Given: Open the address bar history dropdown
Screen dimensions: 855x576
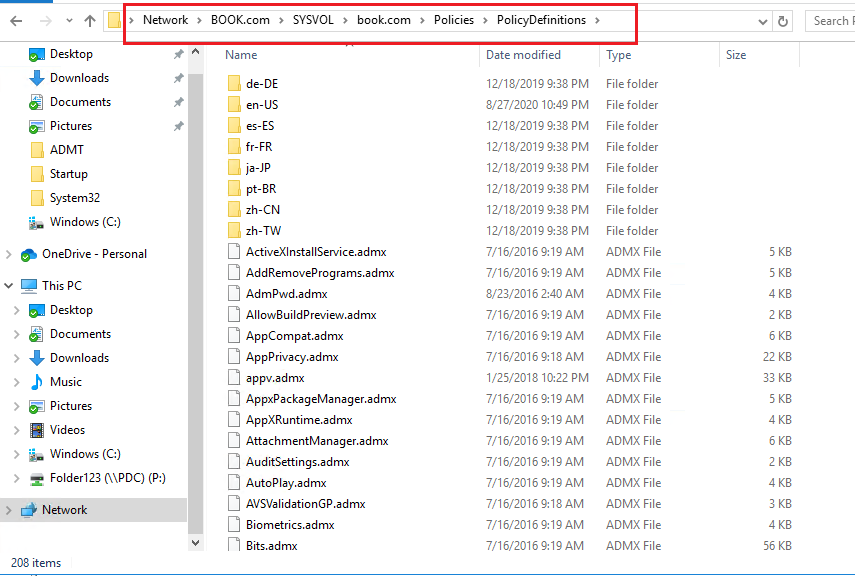Looking at the screenshot, I should pos(763,22).
